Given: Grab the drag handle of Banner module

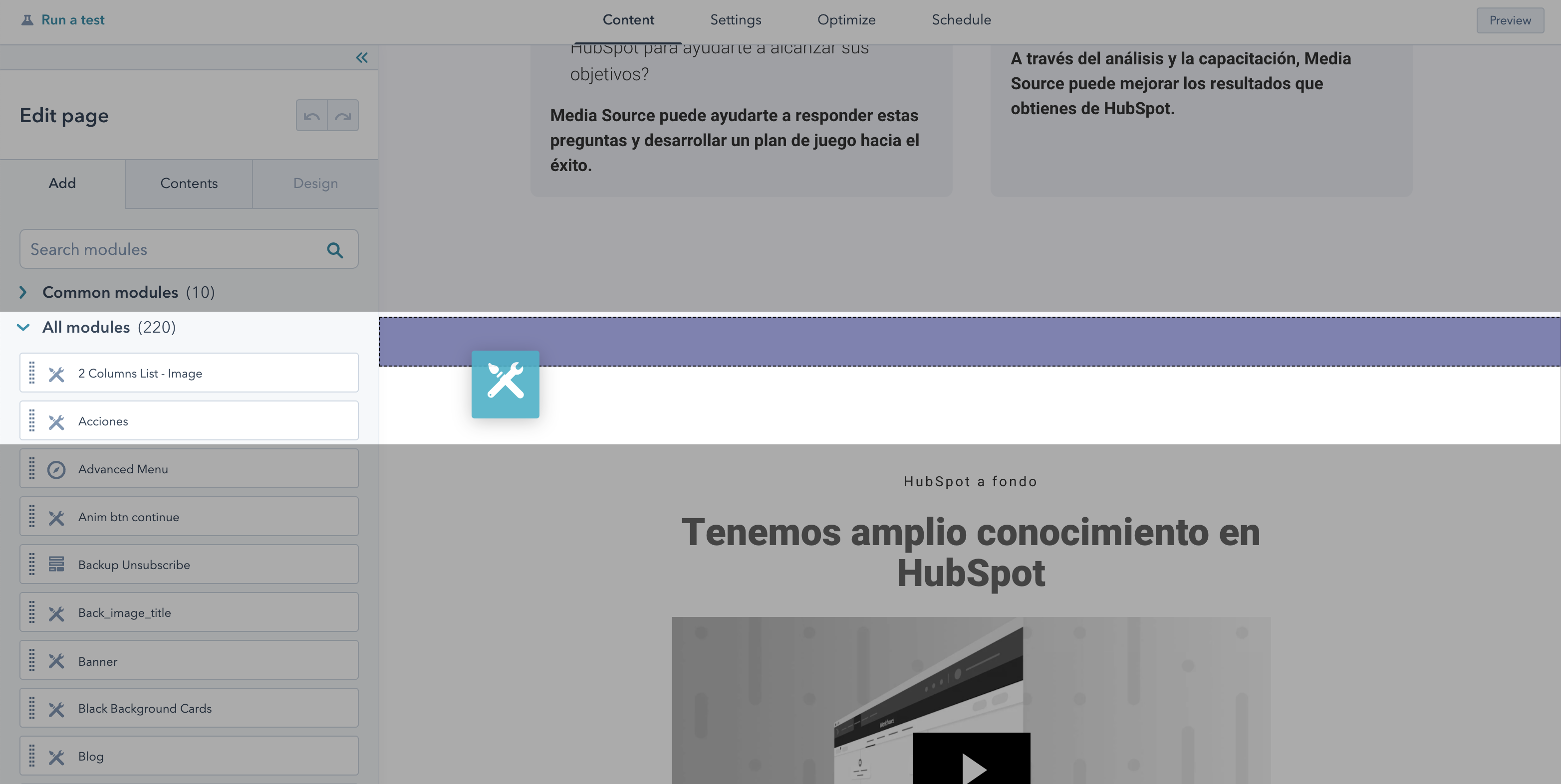Looking at the screenshot, I should point(32,660).
